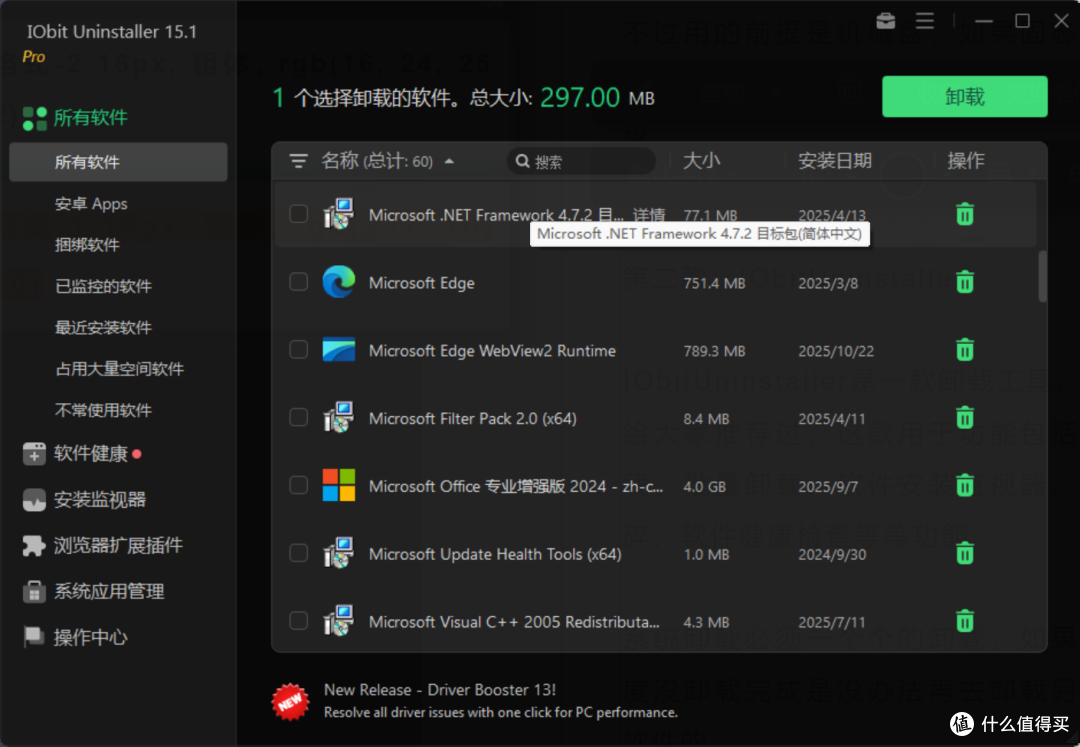Select the Microsoft Update Health Tools (x64) name
The height and width of the screenshot is (747, 1080).
pos(495,554)
